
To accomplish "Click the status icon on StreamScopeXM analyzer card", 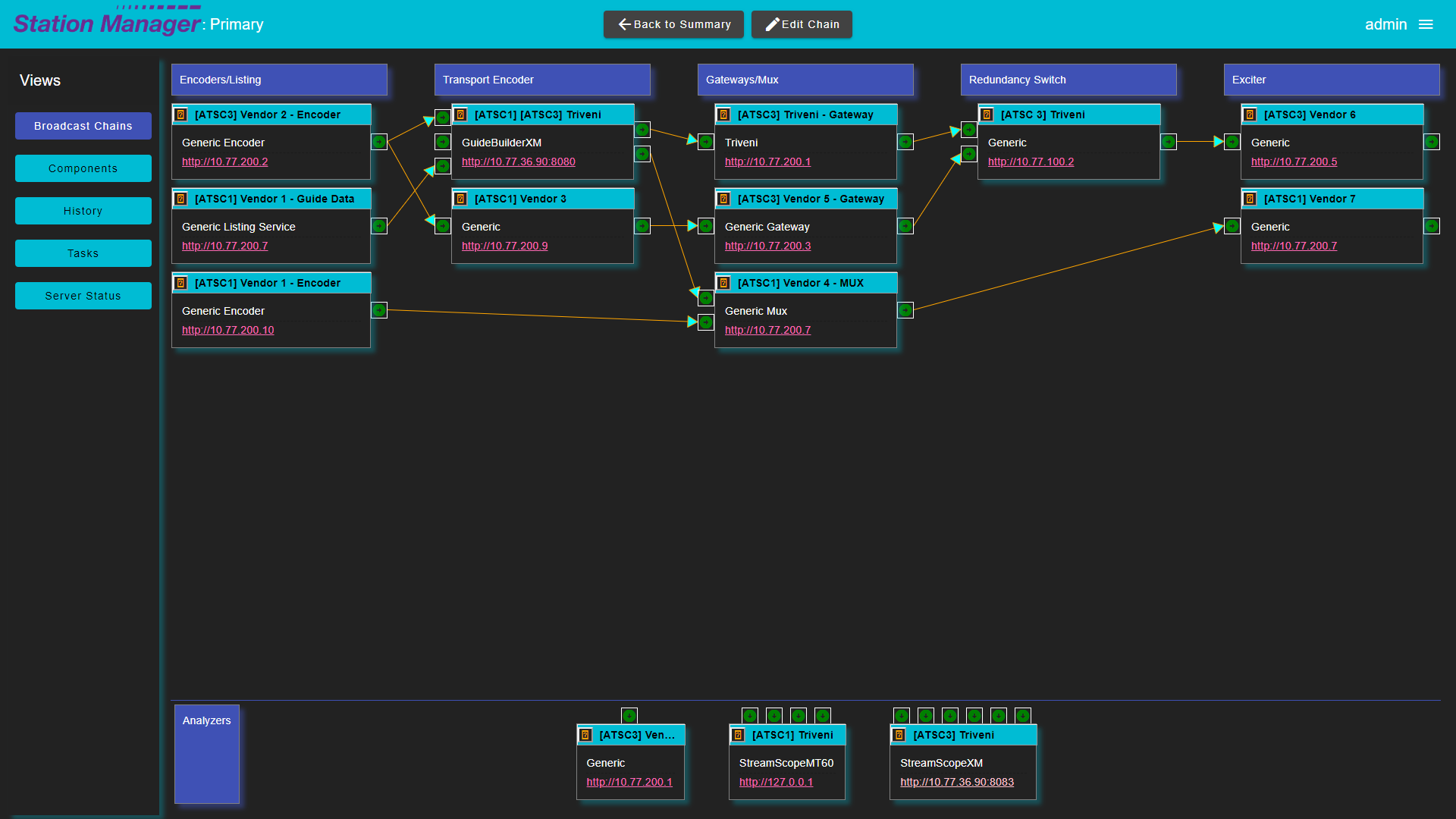I will click(899, 736).
